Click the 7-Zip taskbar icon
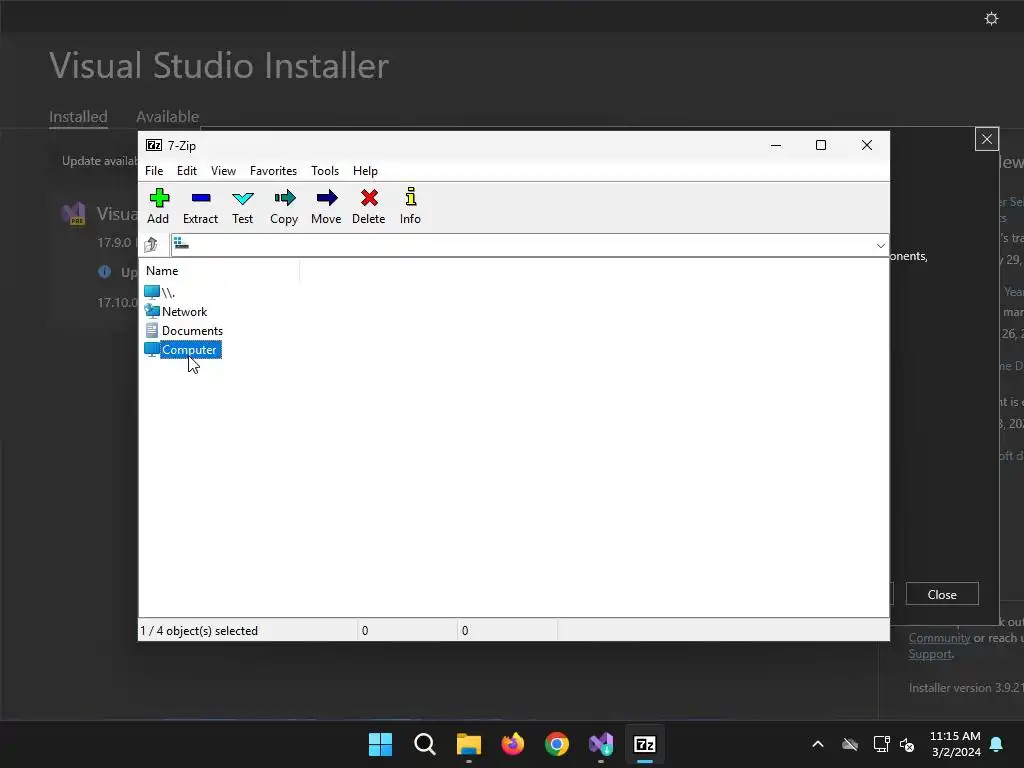The width and height of the screenshot is (1024, 768). point(645,744)
